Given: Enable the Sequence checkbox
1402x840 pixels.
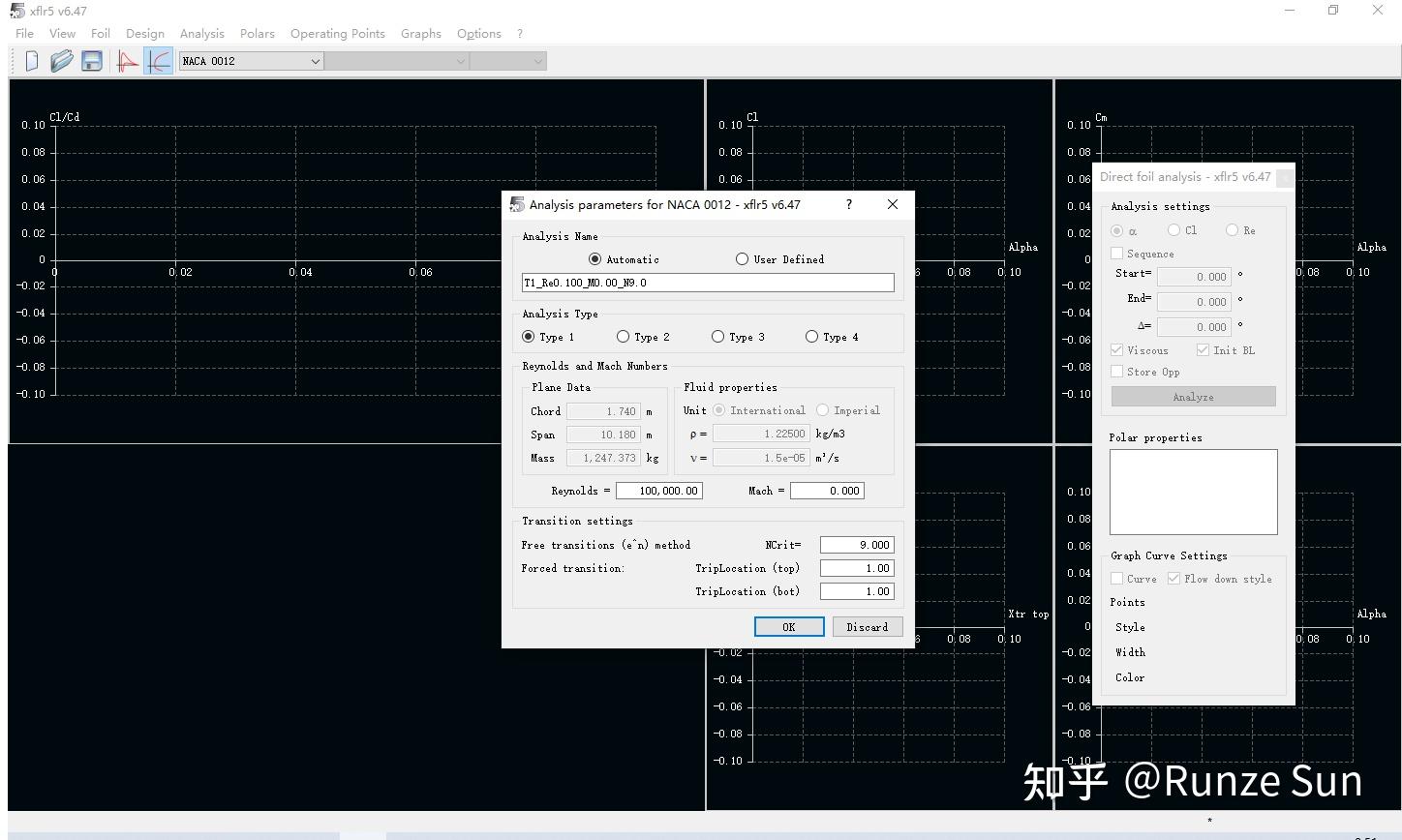Looking at the screenshot, I should pyautogui.click(x=1115, y=253).
